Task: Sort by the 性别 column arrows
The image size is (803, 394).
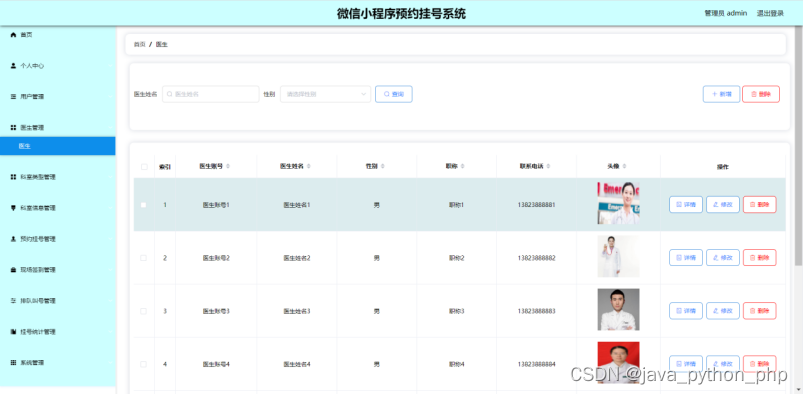Action: click(383, 167)
